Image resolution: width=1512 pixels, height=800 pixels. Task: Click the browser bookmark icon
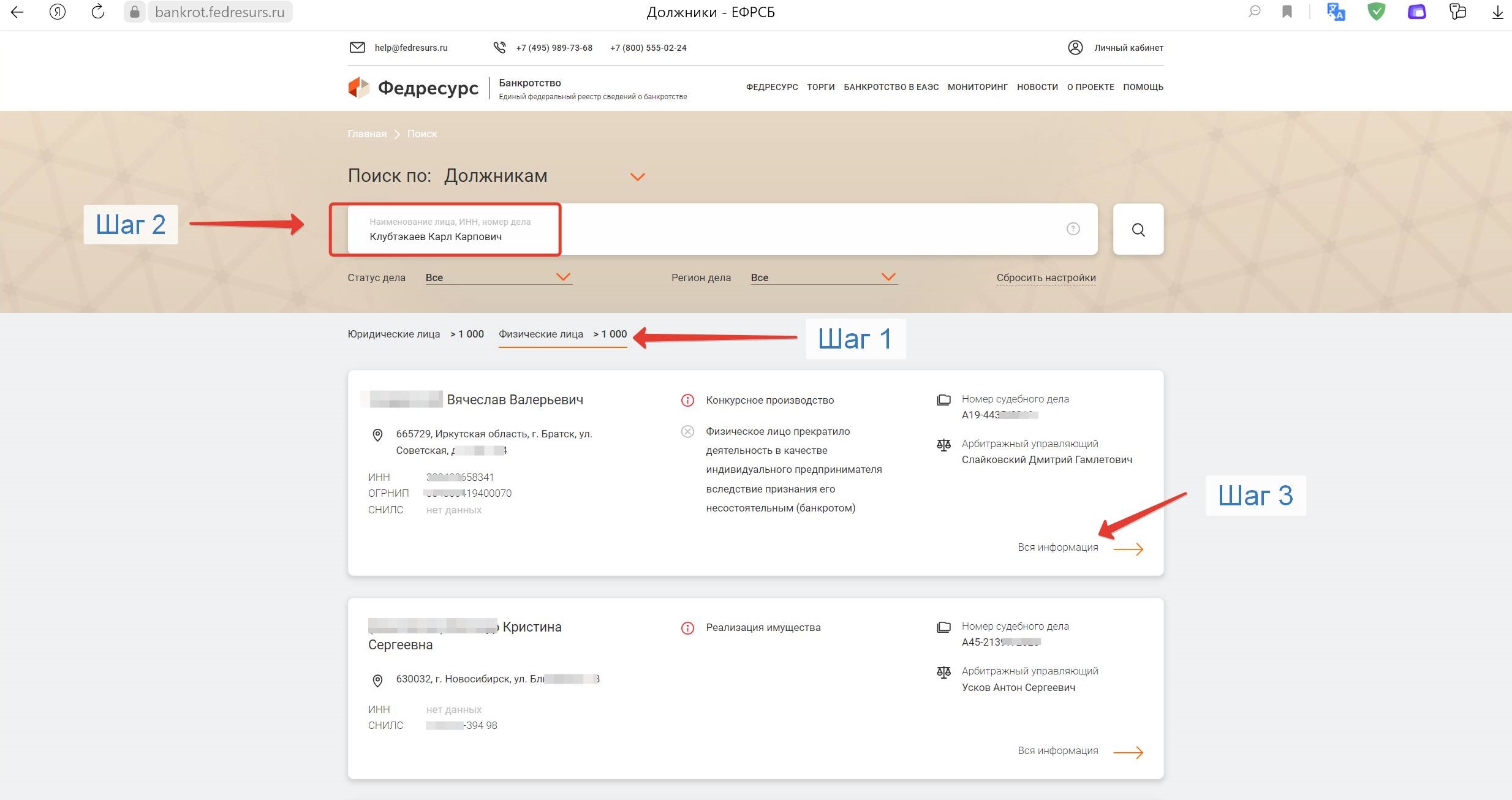(1287, 12)
